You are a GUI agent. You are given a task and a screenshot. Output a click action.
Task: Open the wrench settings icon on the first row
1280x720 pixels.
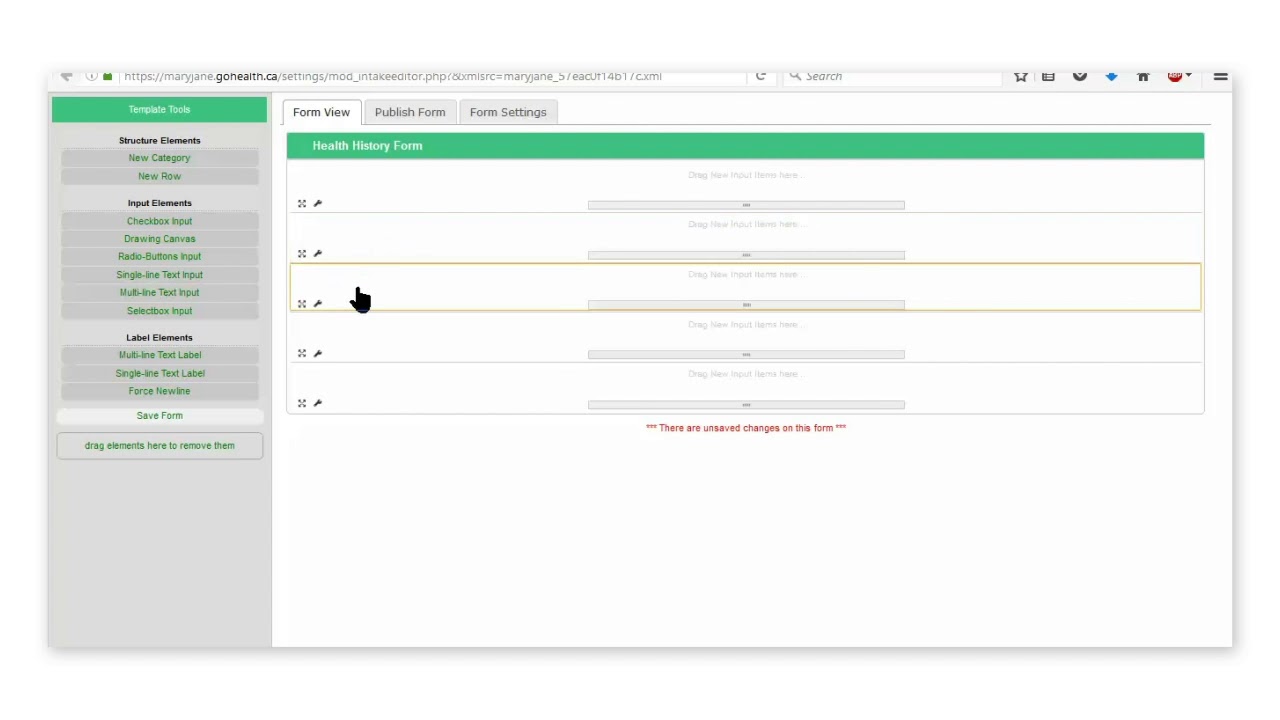(x=318, y=204)
